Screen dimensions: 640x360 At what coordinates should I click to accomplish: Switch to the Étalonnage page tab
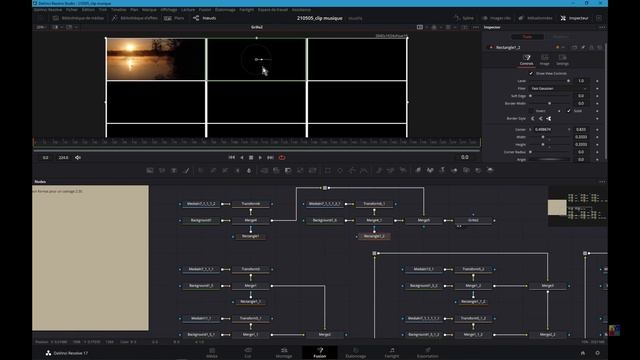coord(356,353)
